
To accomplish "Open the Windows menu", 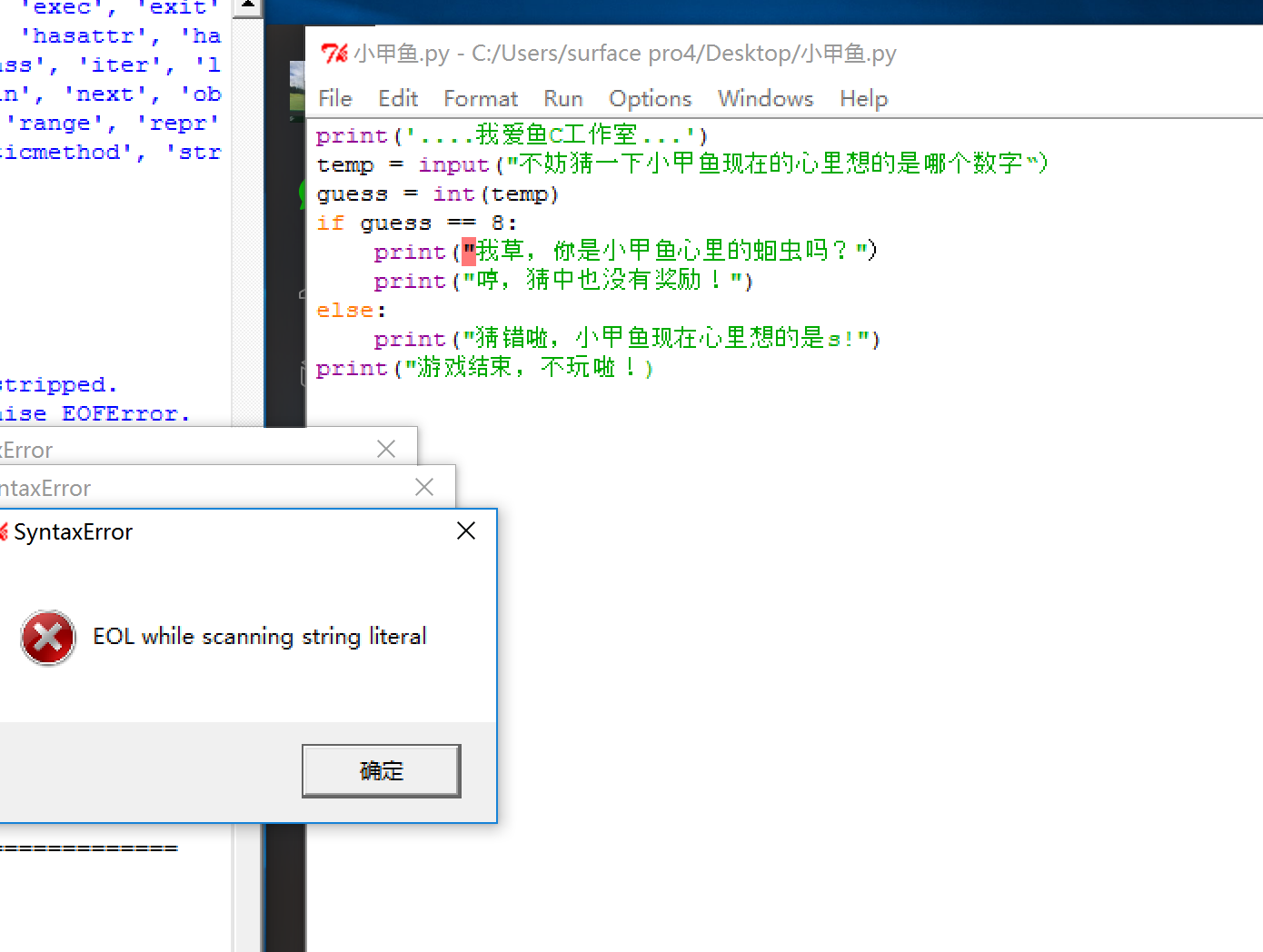I will pyautogui.click(x=765, y=98).
